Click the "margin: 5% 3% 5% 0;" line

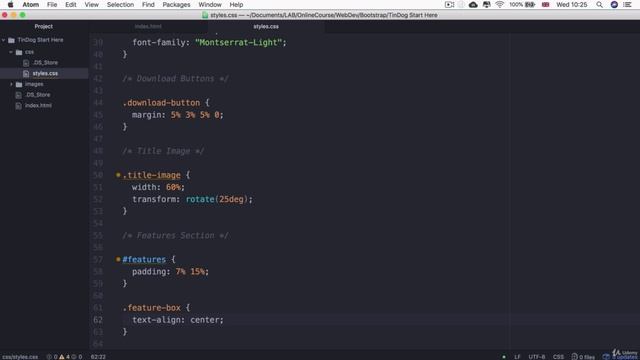point(178,115)
